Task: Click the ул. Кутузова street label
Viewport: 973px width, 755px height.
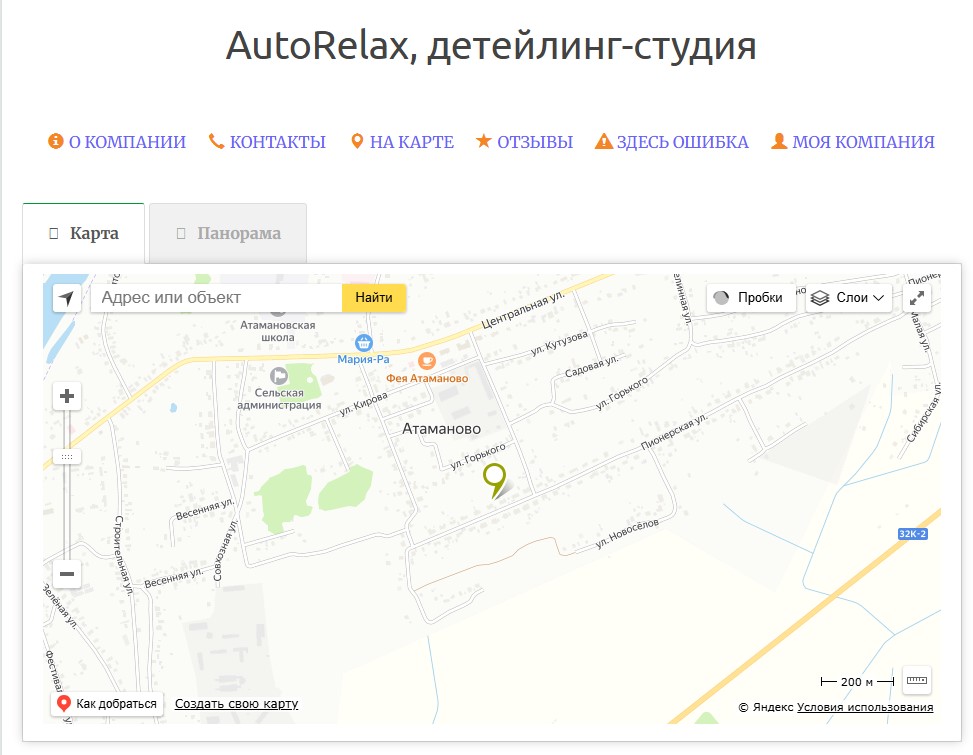Action: (x=559, y=343)
